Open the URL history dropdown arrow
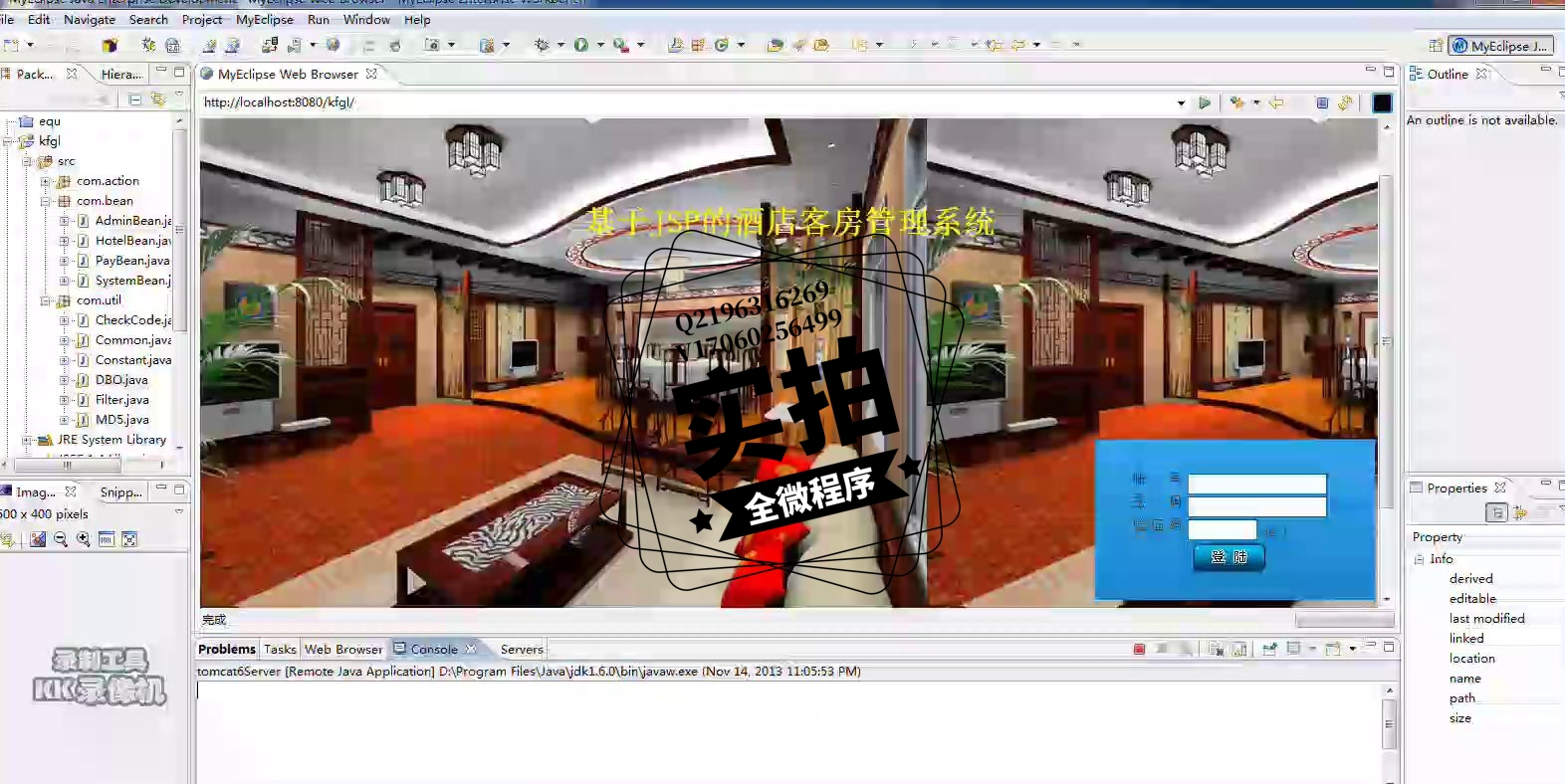The width and height of the screenshot is (1565, 784). (1181, 103)
